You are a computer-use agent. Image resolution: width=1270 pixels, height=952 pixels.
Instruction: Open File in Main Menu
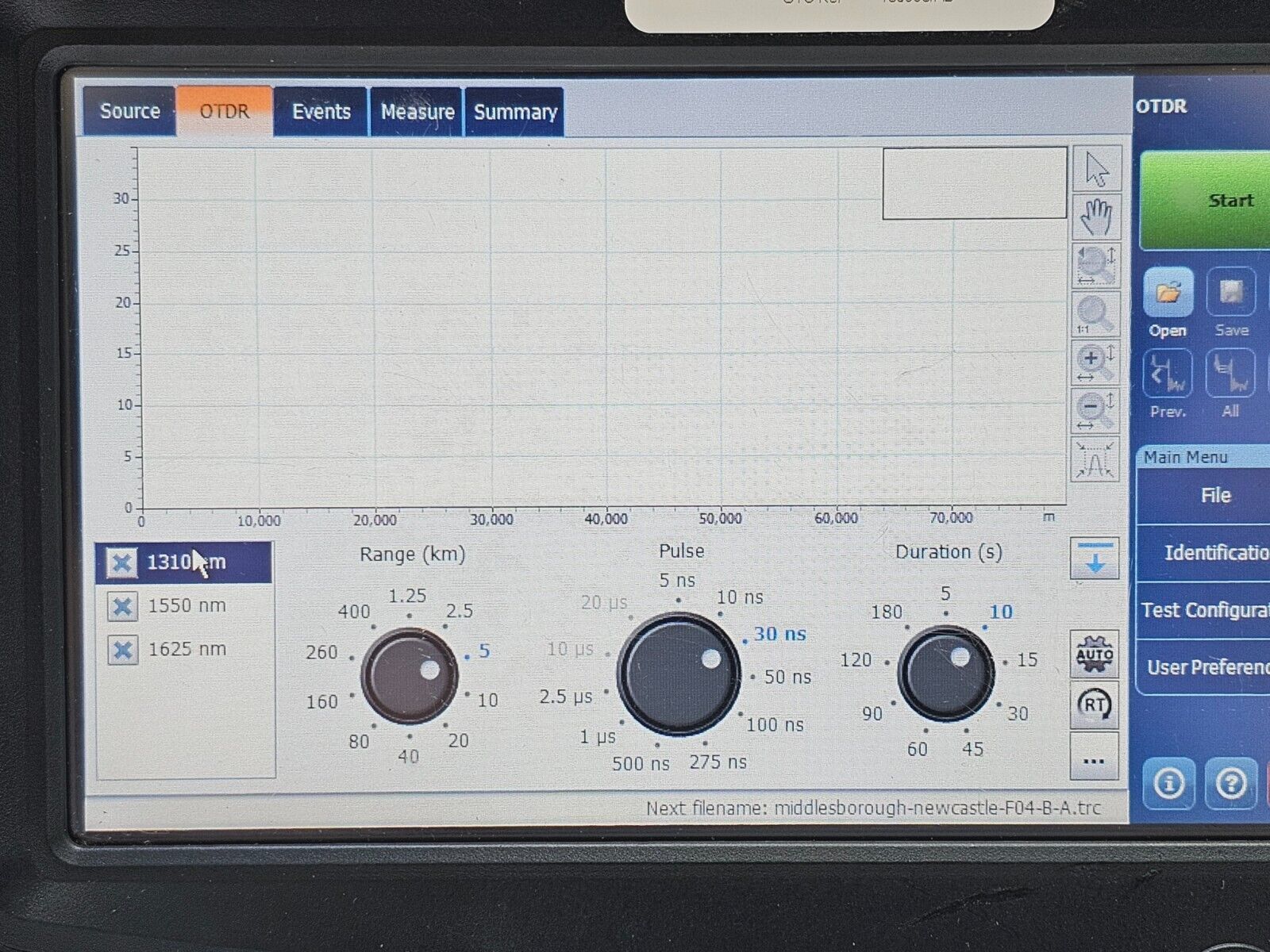tap(1214, 496)
